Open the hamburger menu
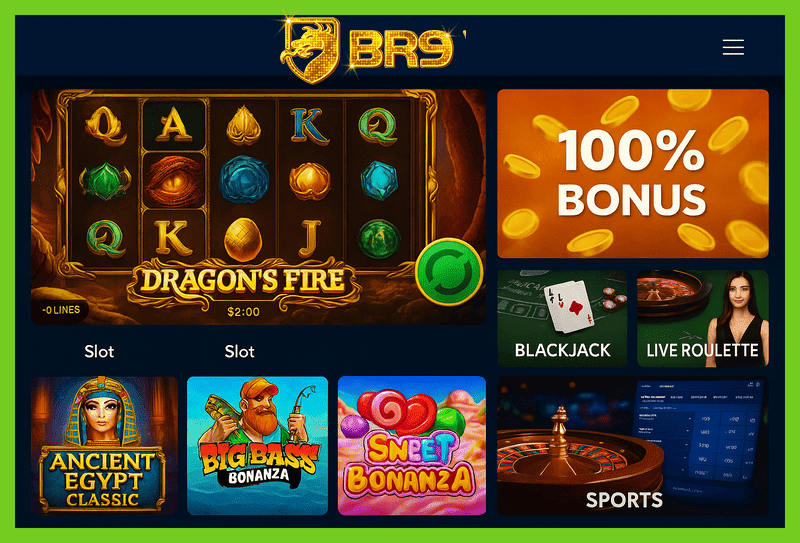800x543 pixels. (733, 47)
